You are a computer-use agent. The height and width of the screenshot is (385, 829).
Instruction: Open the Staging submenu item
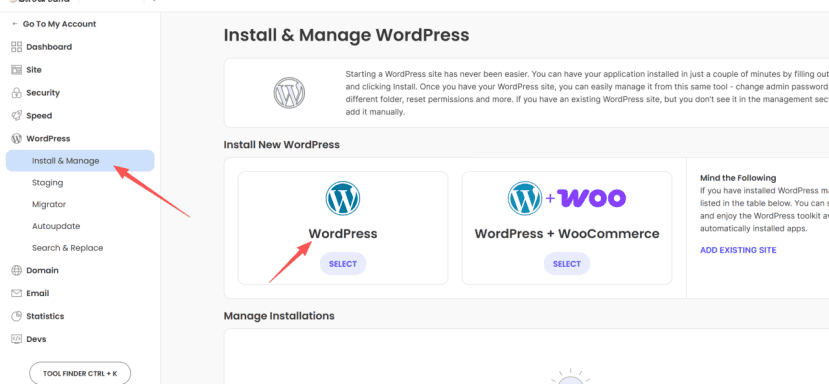(48, 183)
